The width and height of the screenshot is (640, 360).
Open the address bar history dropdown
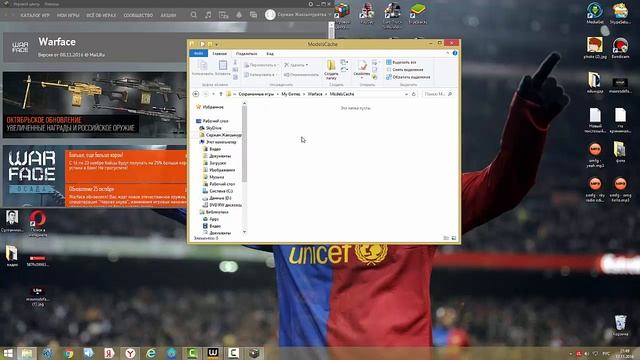pyautogui.click(x=406, y=94)
